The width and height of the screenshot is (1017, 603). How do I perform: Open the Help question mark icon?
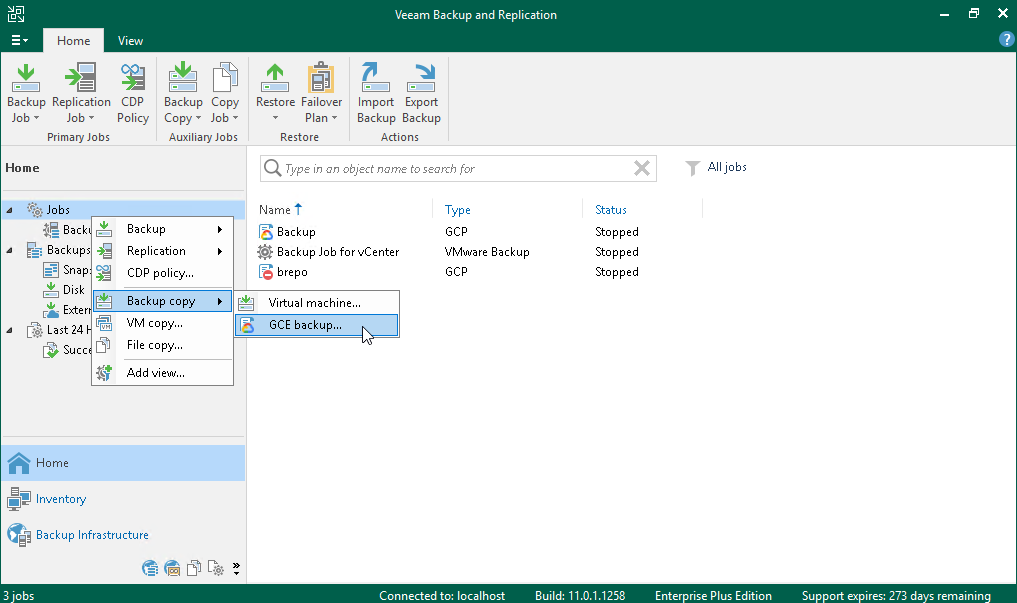[1006, 40]
